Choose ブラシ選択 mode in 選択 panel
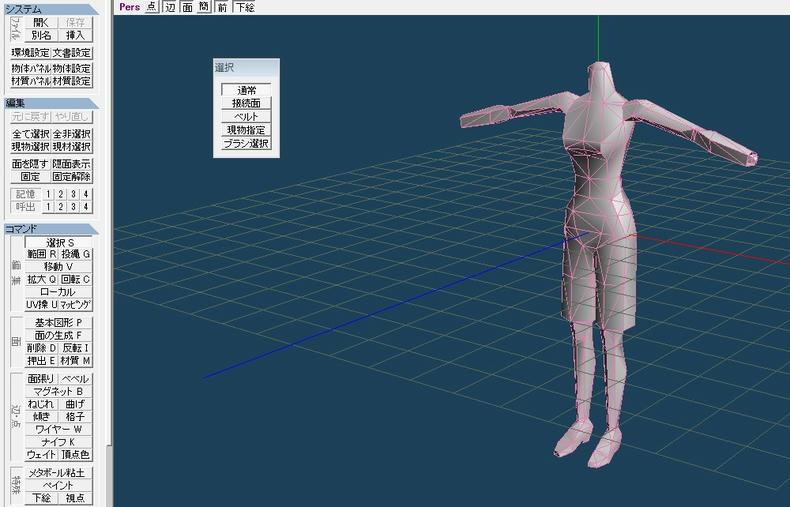Viewport: 790px width, 507px height. [x=246, y=143]
